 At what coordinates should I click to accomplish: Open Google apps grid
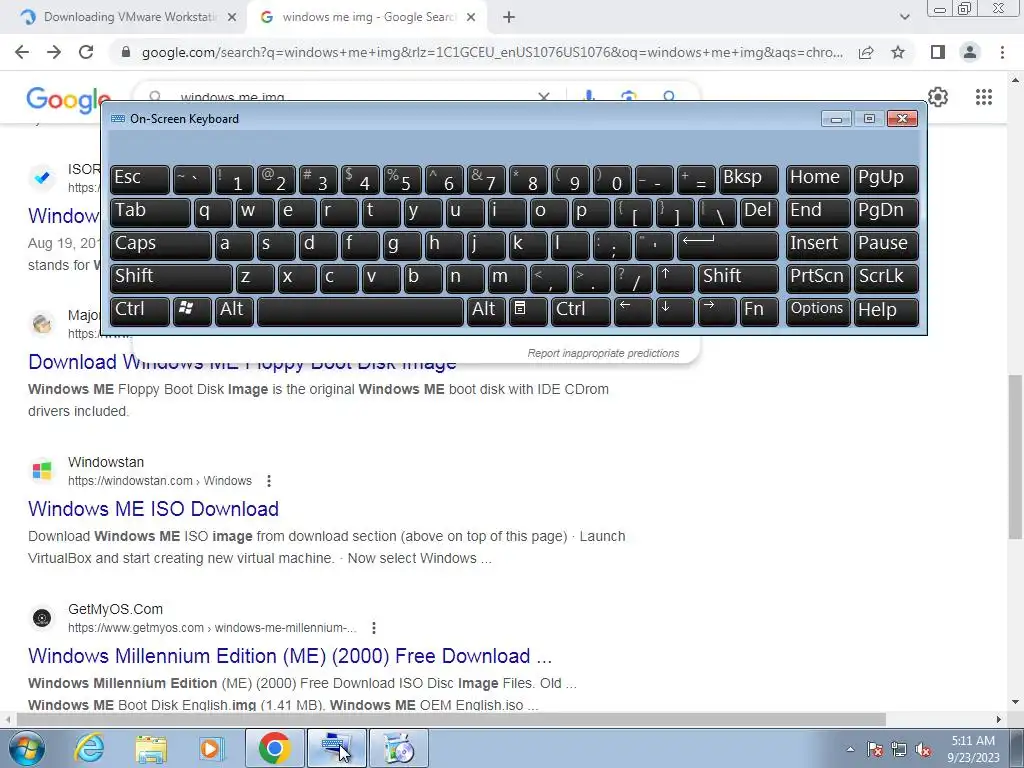984,97
